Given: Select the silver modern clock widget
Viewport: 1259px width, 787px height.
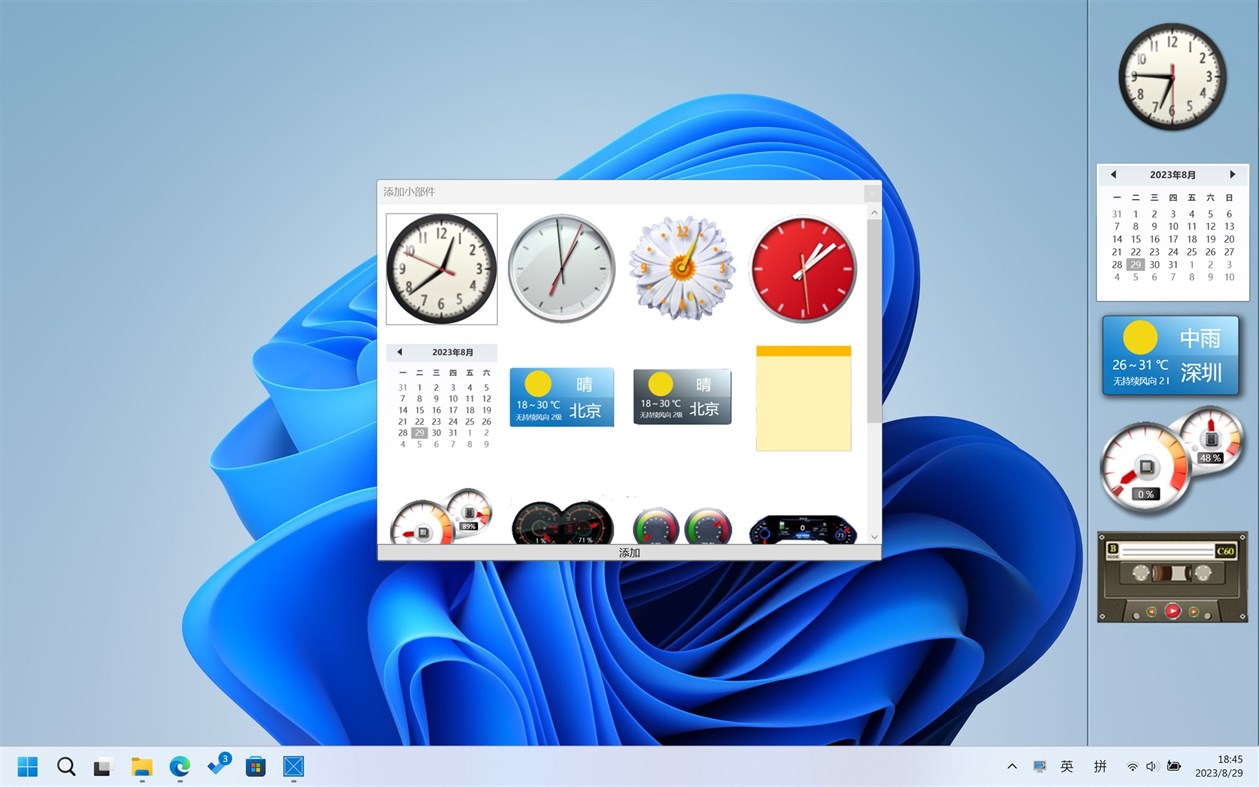Looking at the screenshot, I should 561,268.
